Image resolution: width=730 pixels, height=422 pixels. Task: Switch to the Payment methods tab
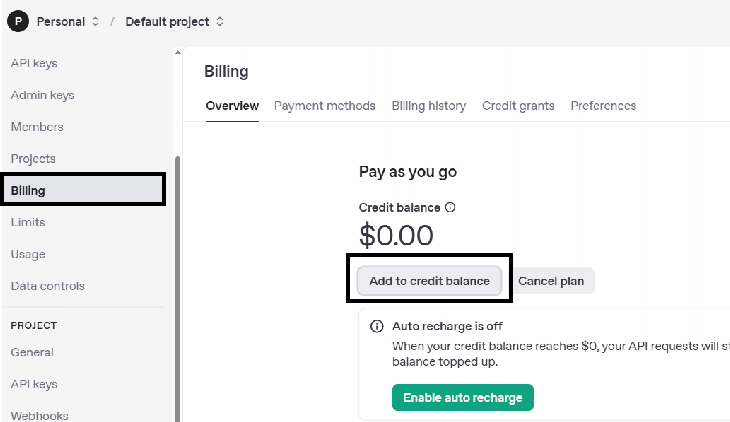[x=324, y=106]
